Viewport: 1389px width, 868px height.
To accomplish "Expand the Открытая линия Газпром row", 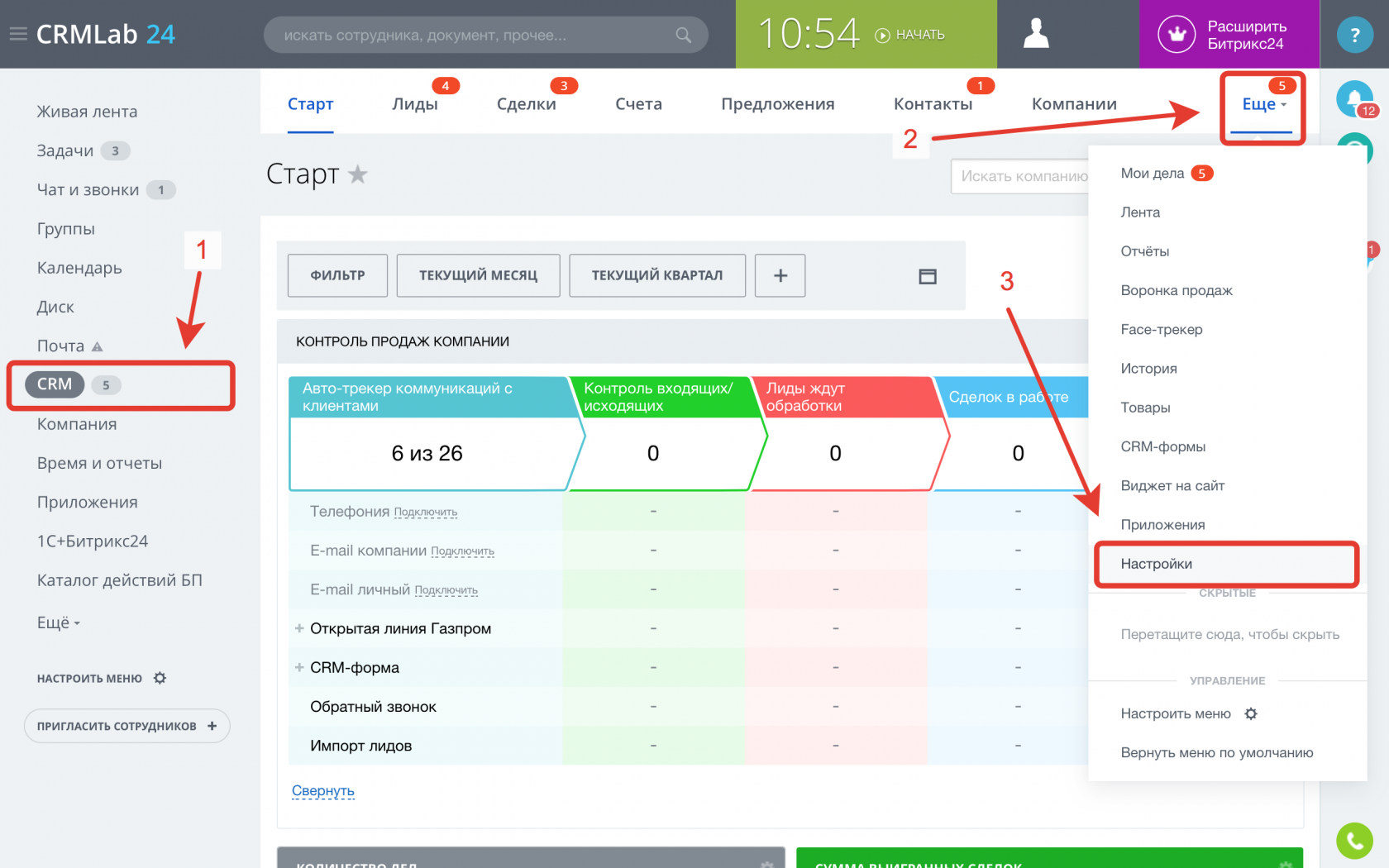I will pos(299,628).
